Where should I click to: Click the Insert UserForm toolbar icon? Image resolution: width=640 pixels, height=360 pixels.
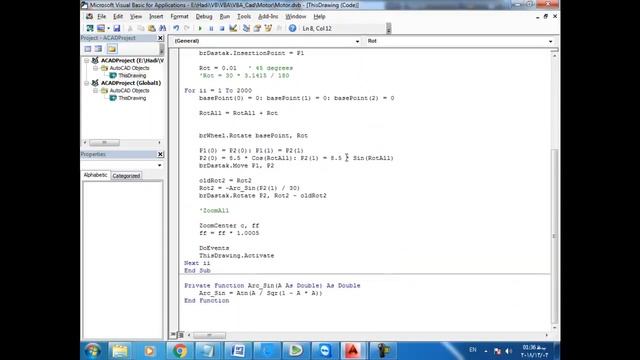click(x=100, y=28)
